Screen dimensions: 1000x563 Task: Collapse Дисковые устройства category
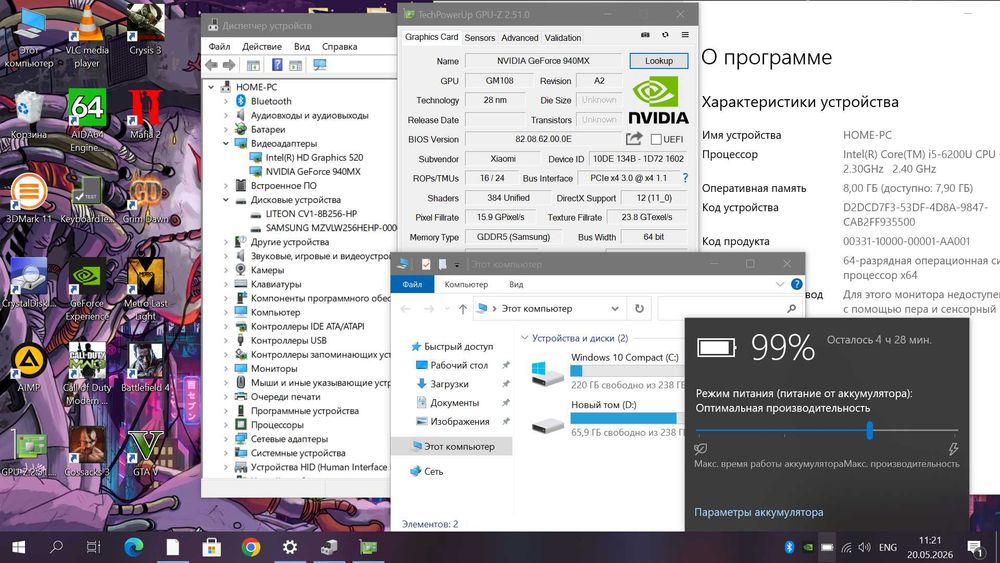pyautogui.click(x=226, y=200)
